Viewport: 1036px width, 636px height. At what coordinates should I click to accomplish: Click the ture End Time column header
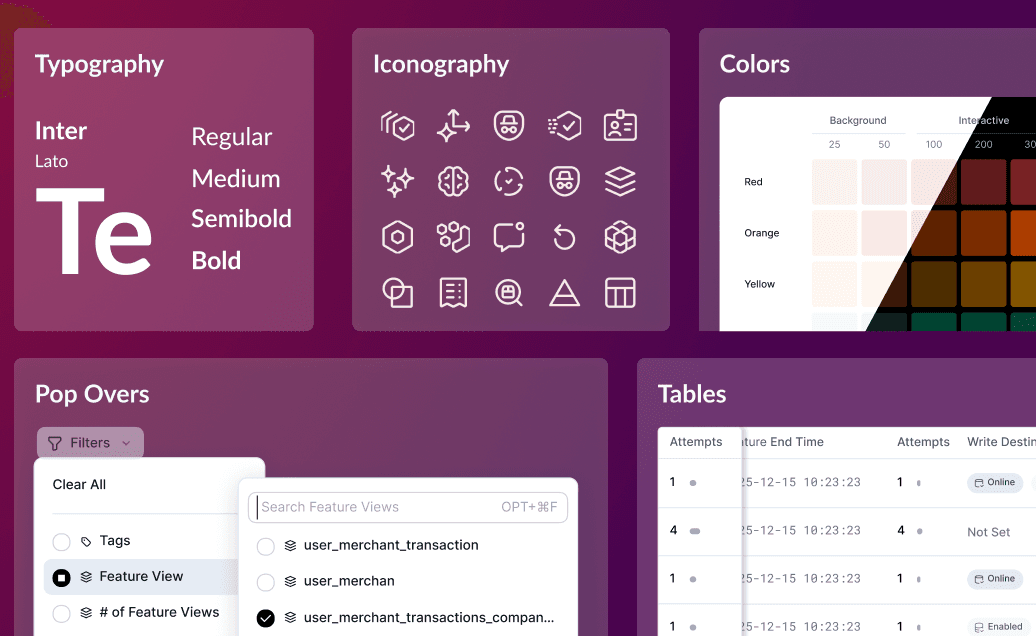(782, 442)
